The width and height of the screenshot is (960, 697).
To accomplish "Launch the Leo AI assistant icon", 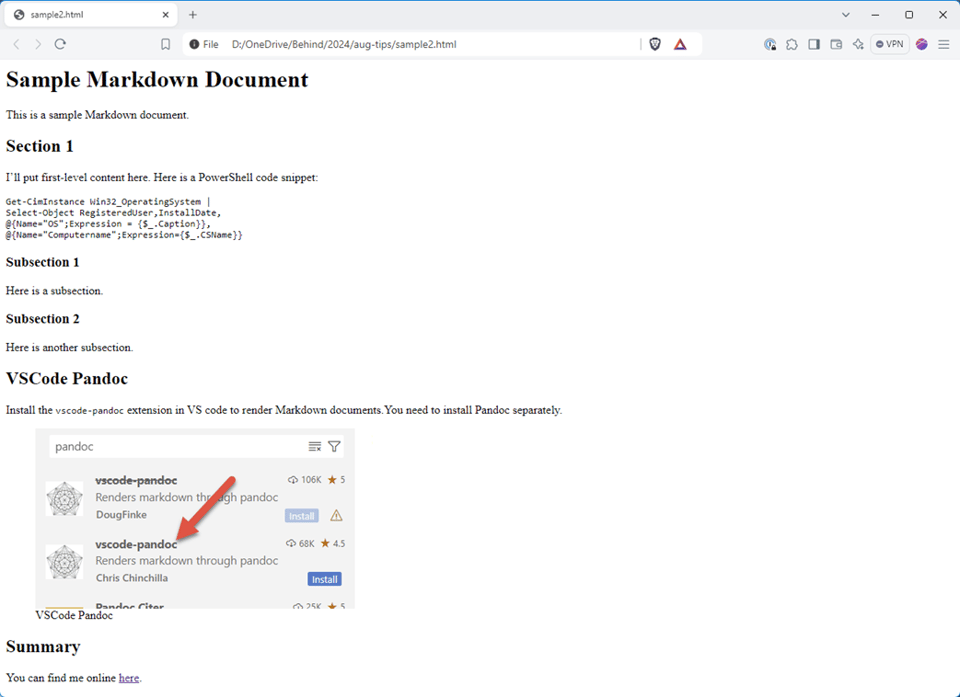I will 858,44.
